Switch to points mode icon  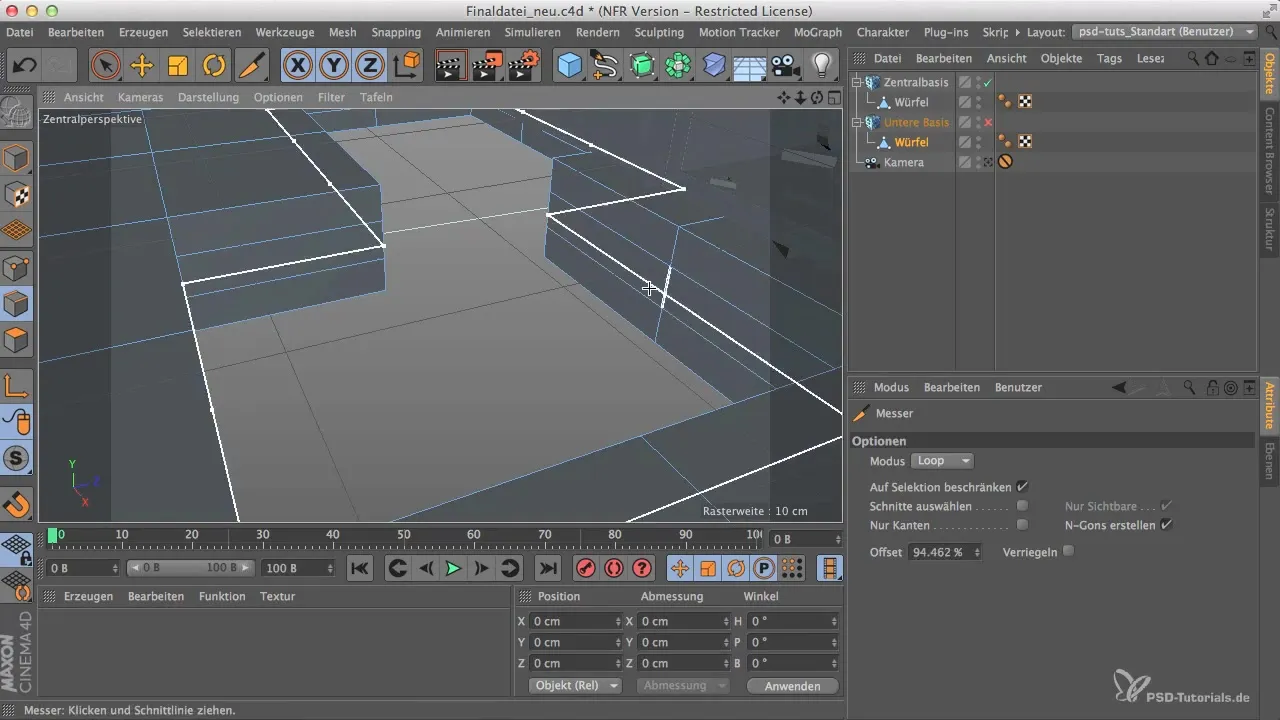pos(17,268)
